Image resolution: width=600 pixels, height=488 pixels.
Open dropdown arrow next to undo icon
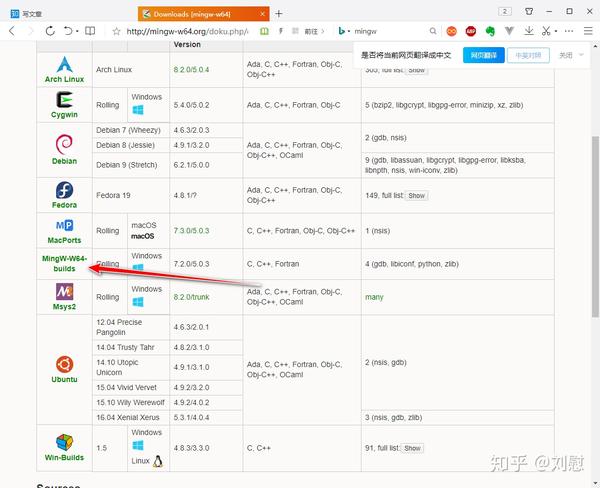pyautogui.click(x=77, y=31)
